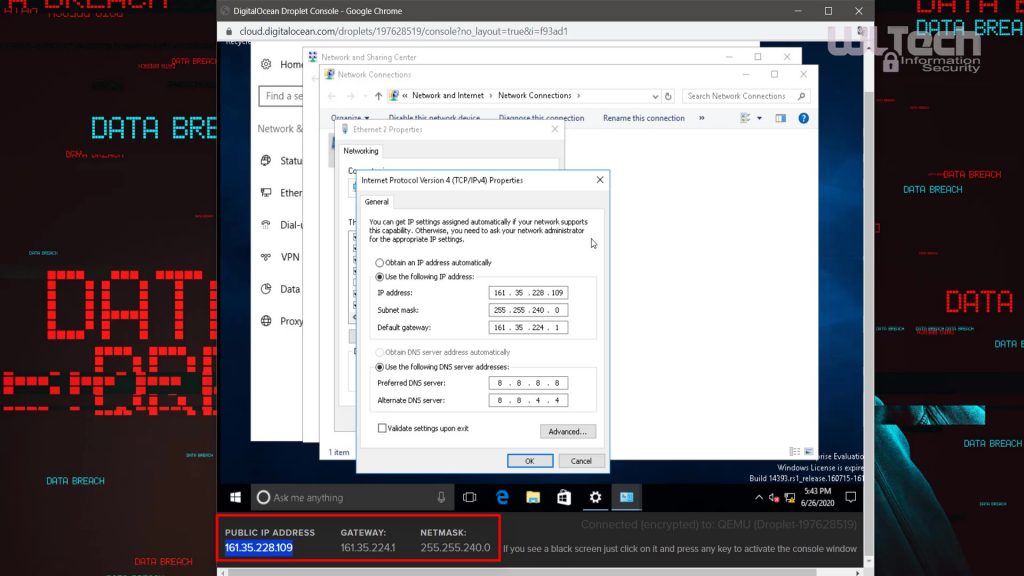
Task: Refresh the Network Connections address bar
Action: coord(668,96)
